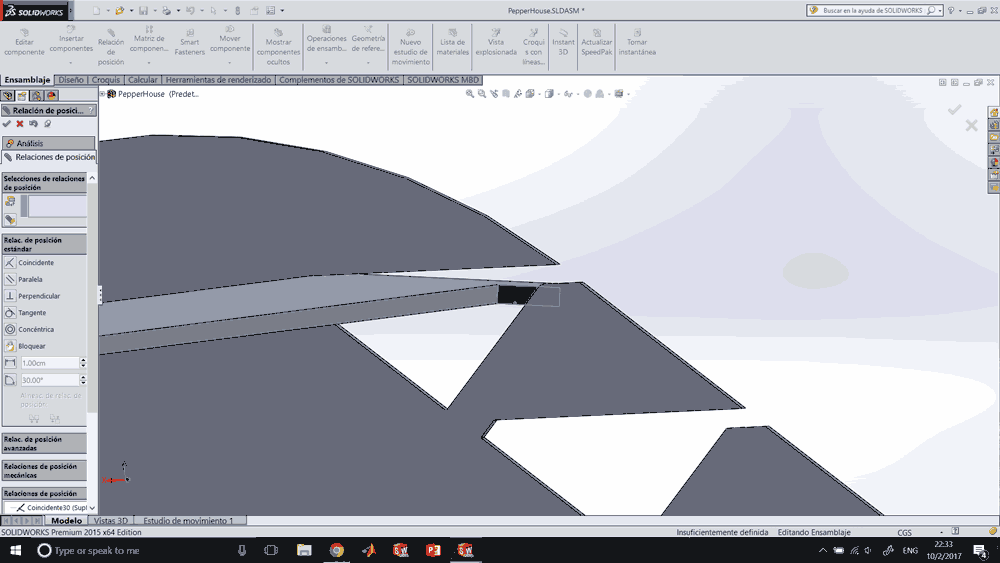
Task: Click Zoom to Fit in the view toolbar
Action: pos(470,94)
